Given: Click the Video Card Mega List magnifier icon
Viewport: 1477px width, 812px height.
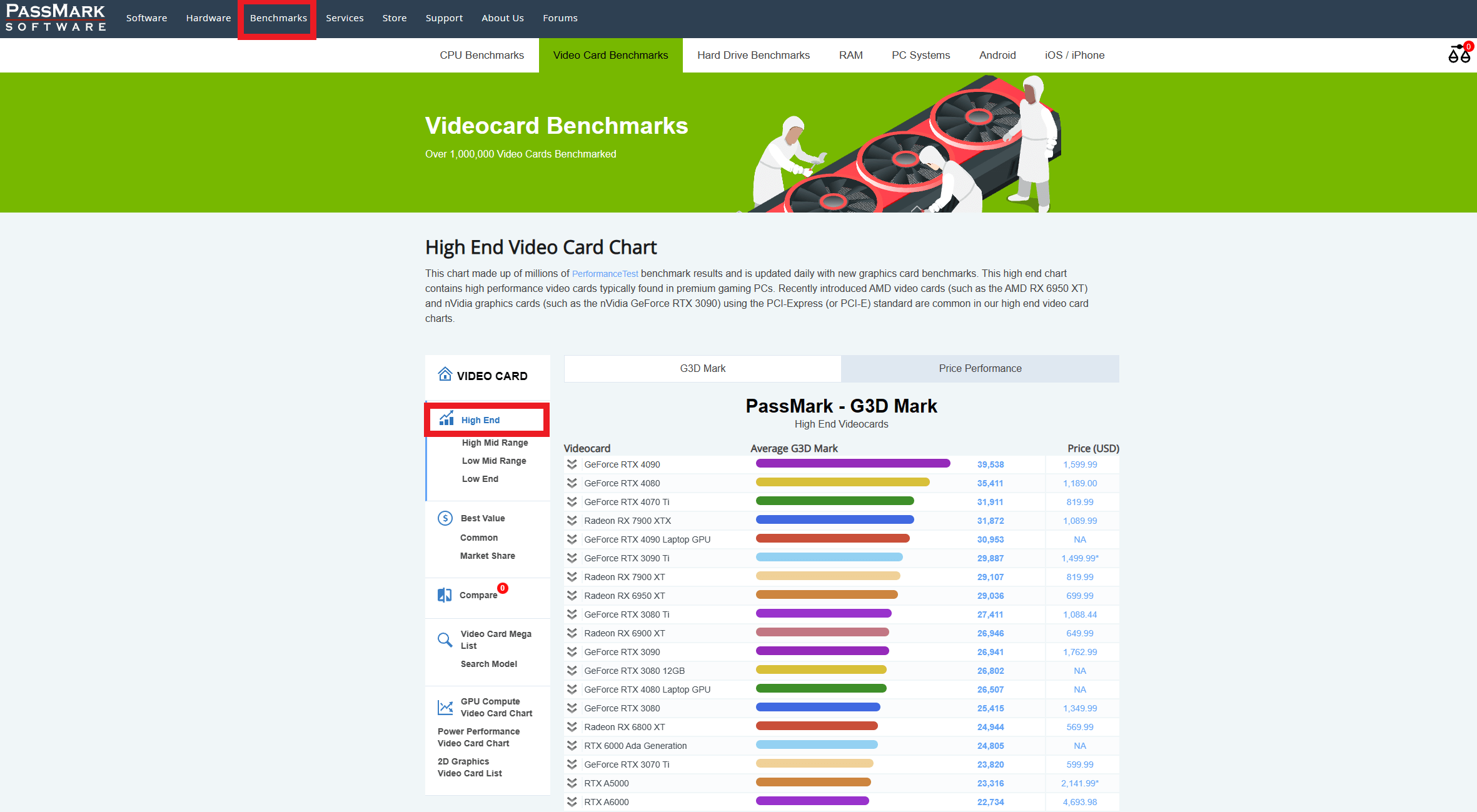Looking at the screenshot, I should point(445,639).
